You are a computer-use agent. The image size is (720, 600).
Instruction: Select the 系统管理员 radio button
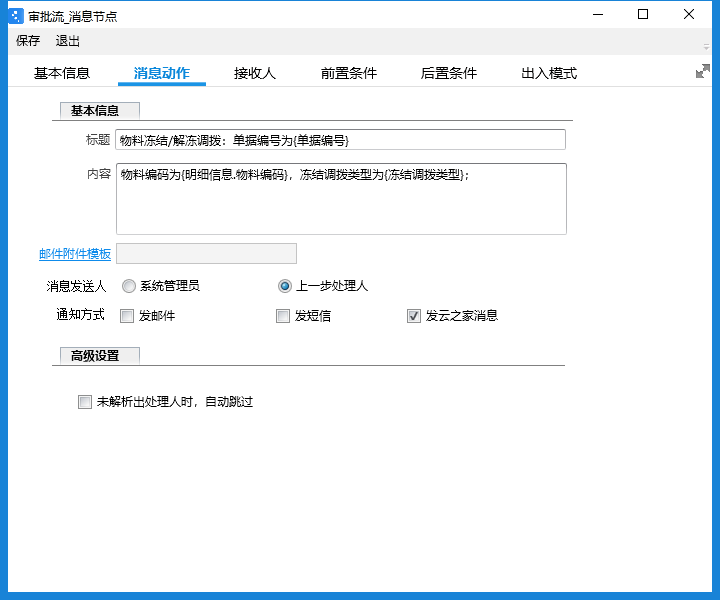[x=129, y=286]
